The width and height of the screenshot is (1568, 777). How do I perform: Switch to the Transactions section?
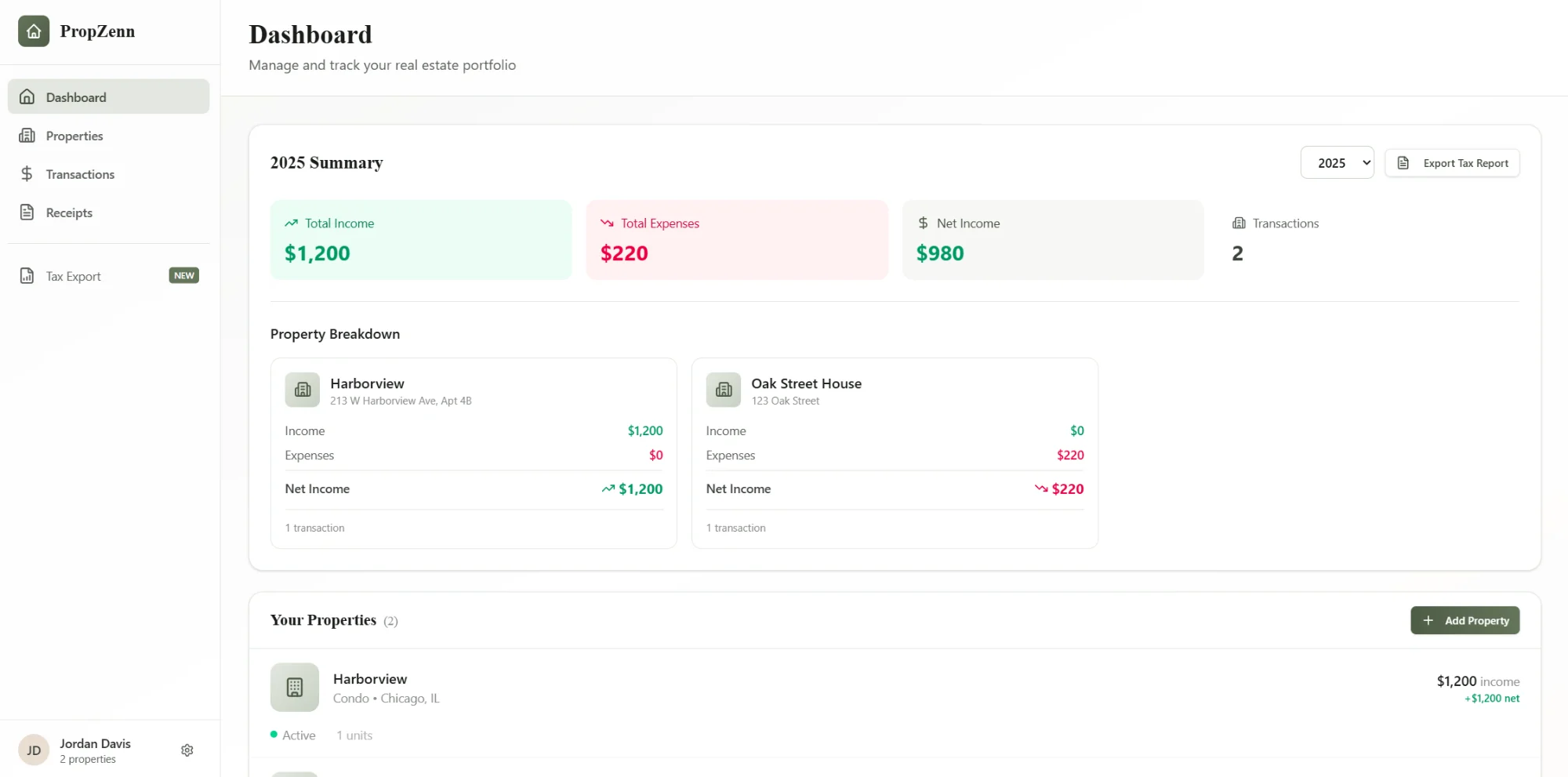pos(79,173)
